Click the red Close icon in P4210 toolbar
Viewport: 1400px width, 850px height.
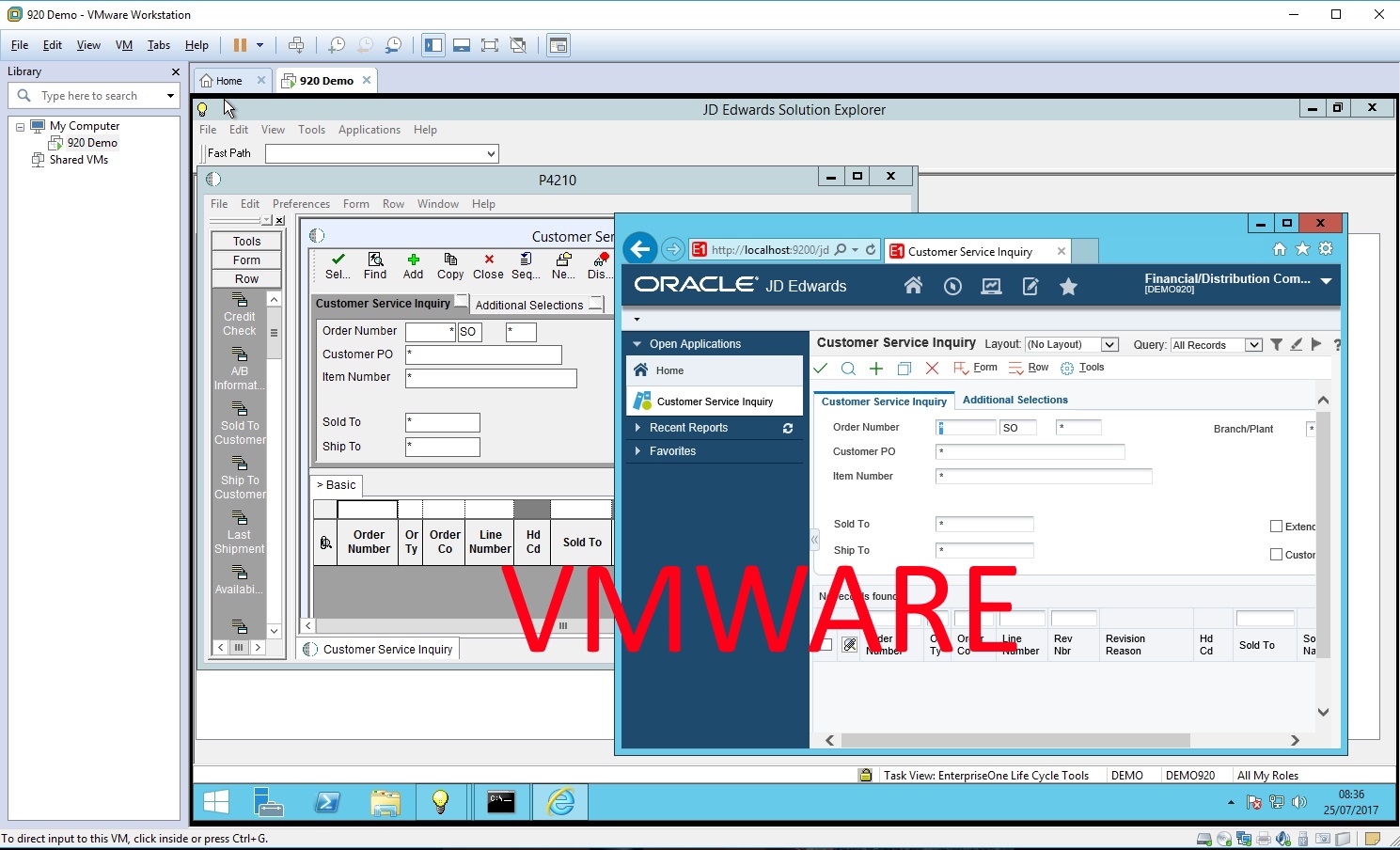coord(488,265)
